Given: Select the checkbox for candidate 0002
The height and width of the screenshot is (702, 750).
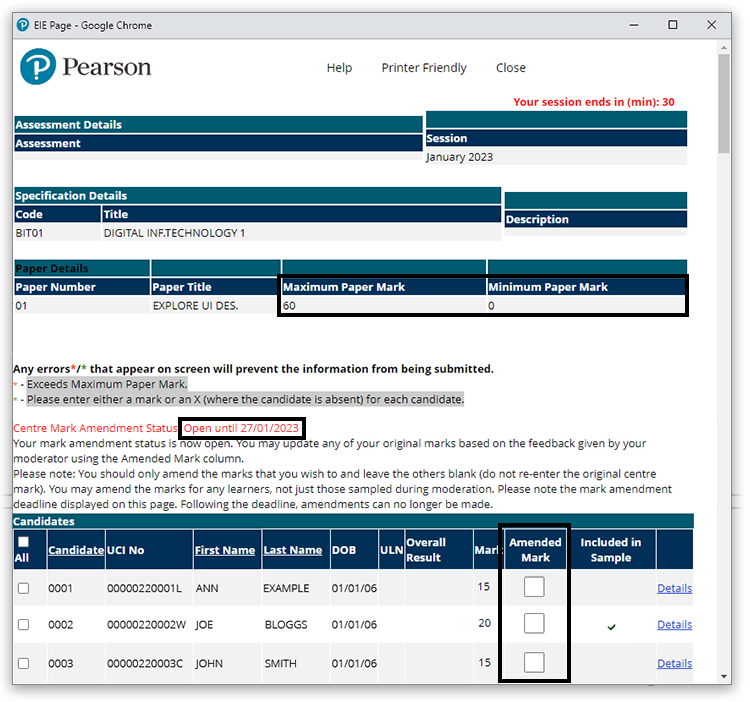Looking at the screenshot, I should (24, 625).
